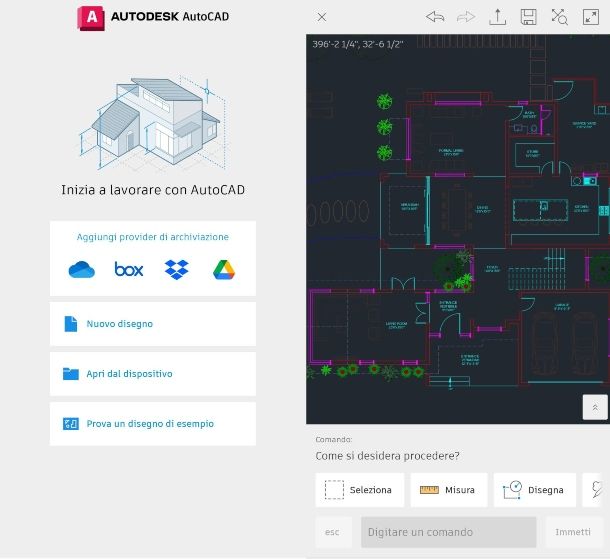The width and height of the screenshot is (610, 559).
Task: Expand panel with double chevron button
Action: [595, 407]
